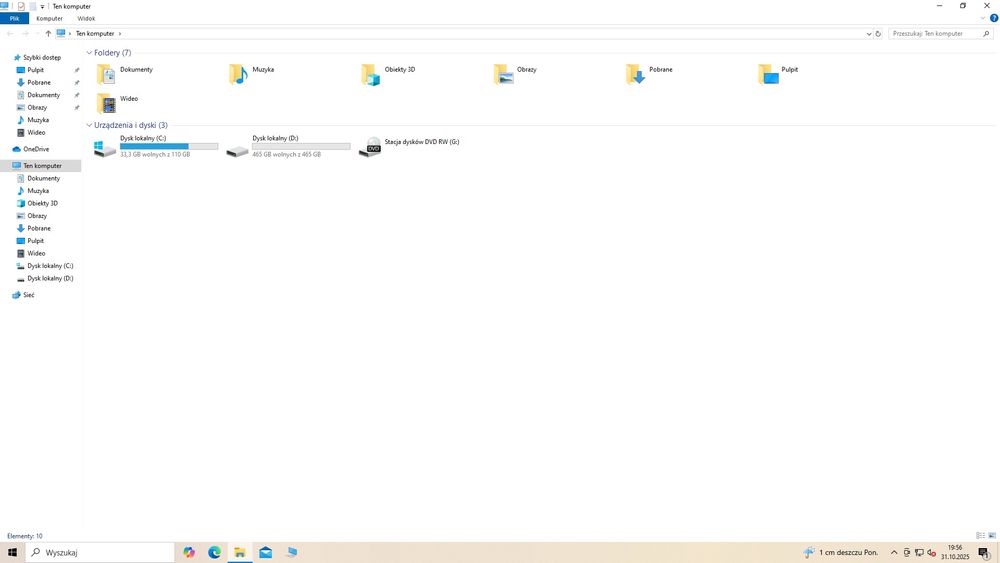The width and height of the screenshot is (1000, 563).
Task: Select the Obrazy folder in the Foldery group
Action: tap(515, 73)
